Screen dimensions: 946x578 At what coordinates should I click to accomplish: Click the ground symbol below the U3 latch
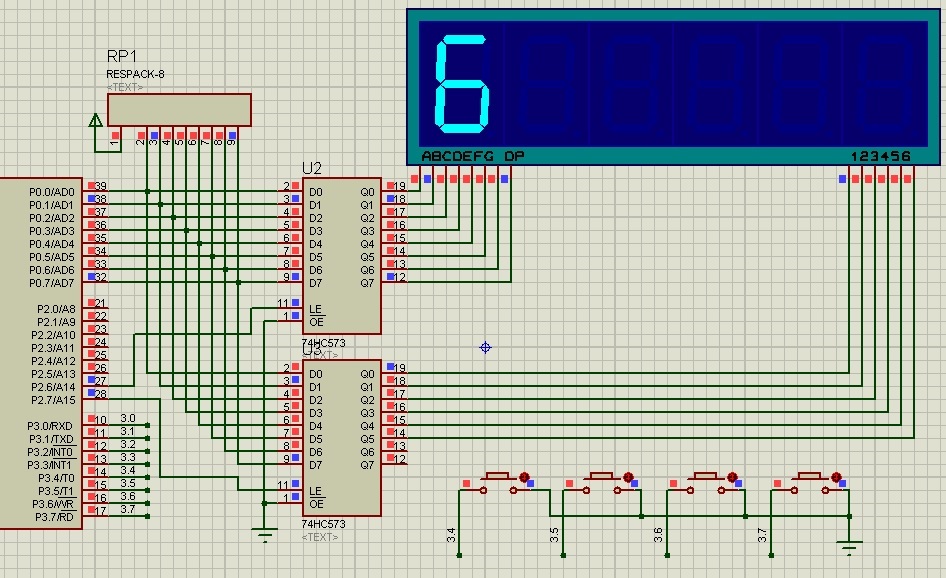tap(264, 535)
